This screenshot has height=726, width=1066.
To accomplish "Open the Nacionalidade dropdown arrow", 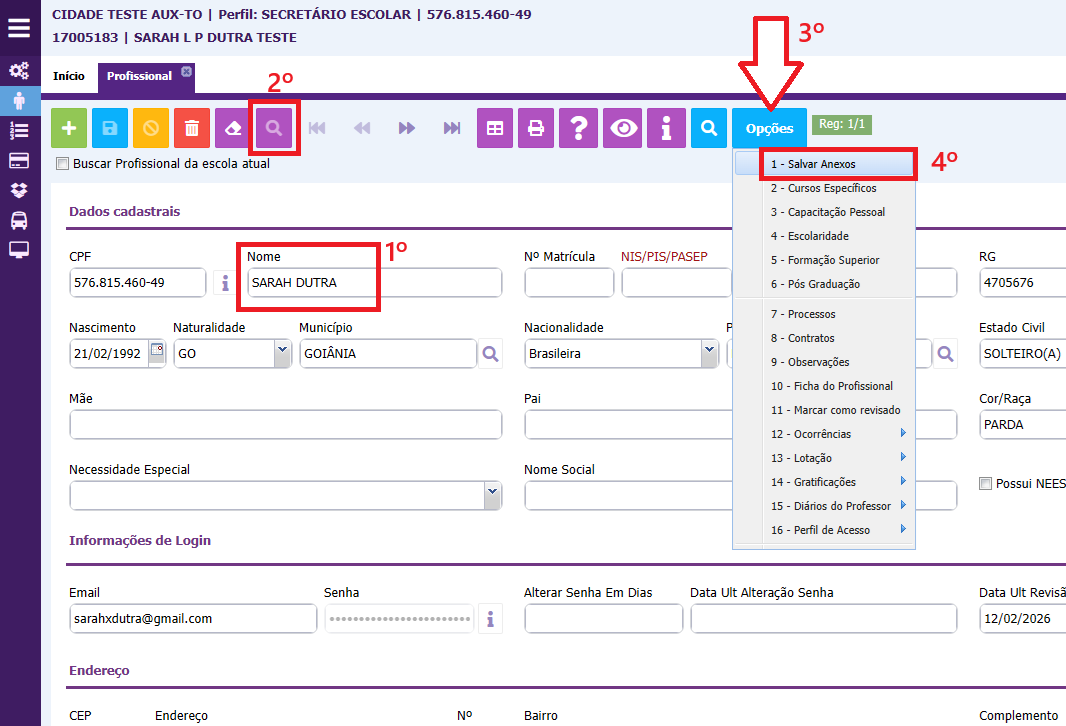I will pyautogui.click(x=709, y=353).
